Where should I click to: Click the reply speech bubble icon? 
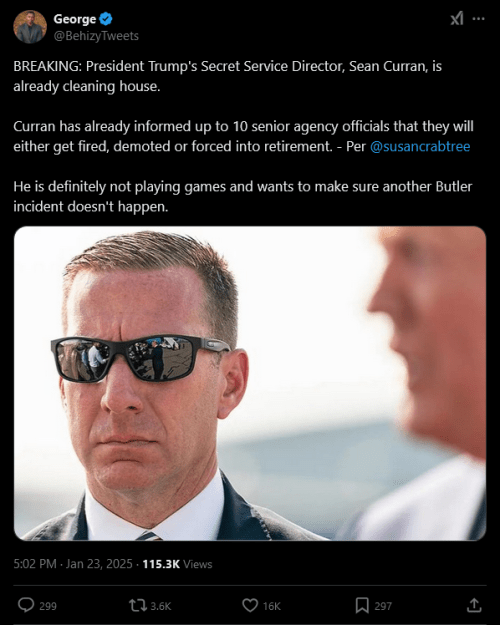[26, 605]
